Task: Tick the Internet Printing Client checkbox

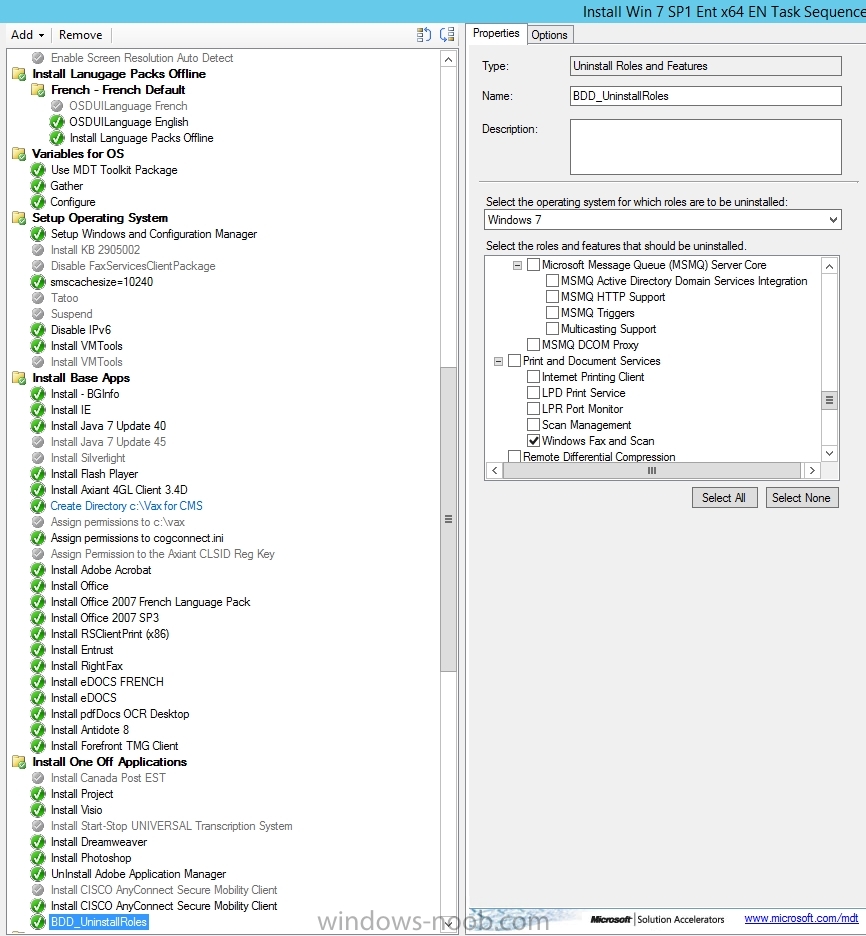Action: coord(534,377)
